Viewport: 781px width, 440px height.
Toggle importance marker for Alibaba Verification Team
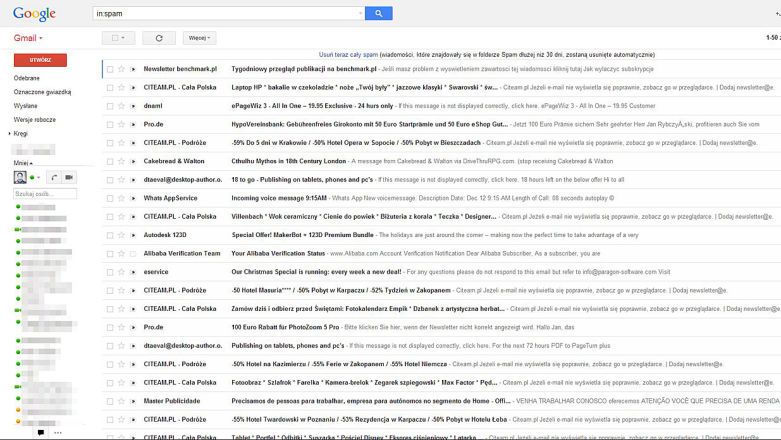(x=133, y=254)
